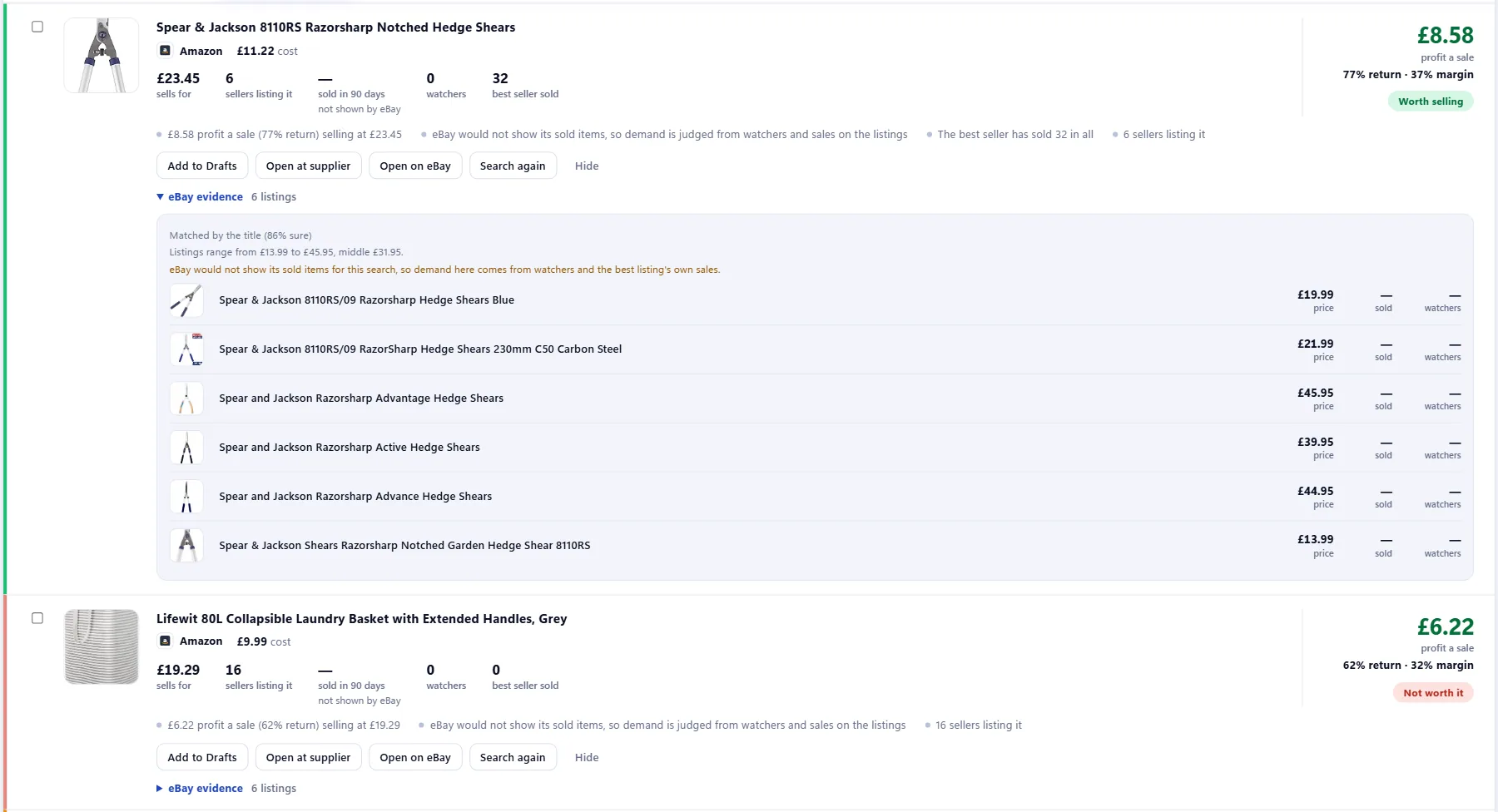This screenshot has width=1498, height=812.
Task: Open laundry basket at supplier
Action: (308, 758)
